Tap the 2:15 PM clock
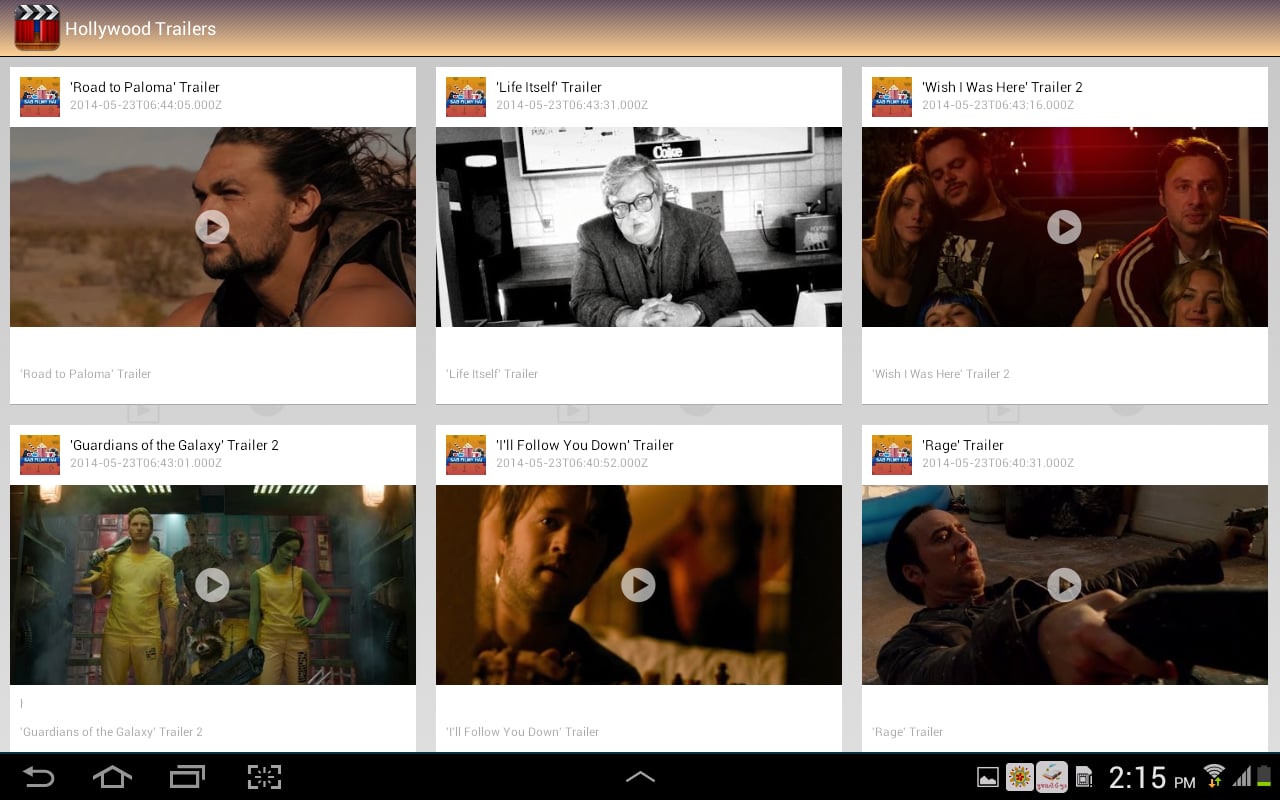The image size is (1280, 800). 1152,777
